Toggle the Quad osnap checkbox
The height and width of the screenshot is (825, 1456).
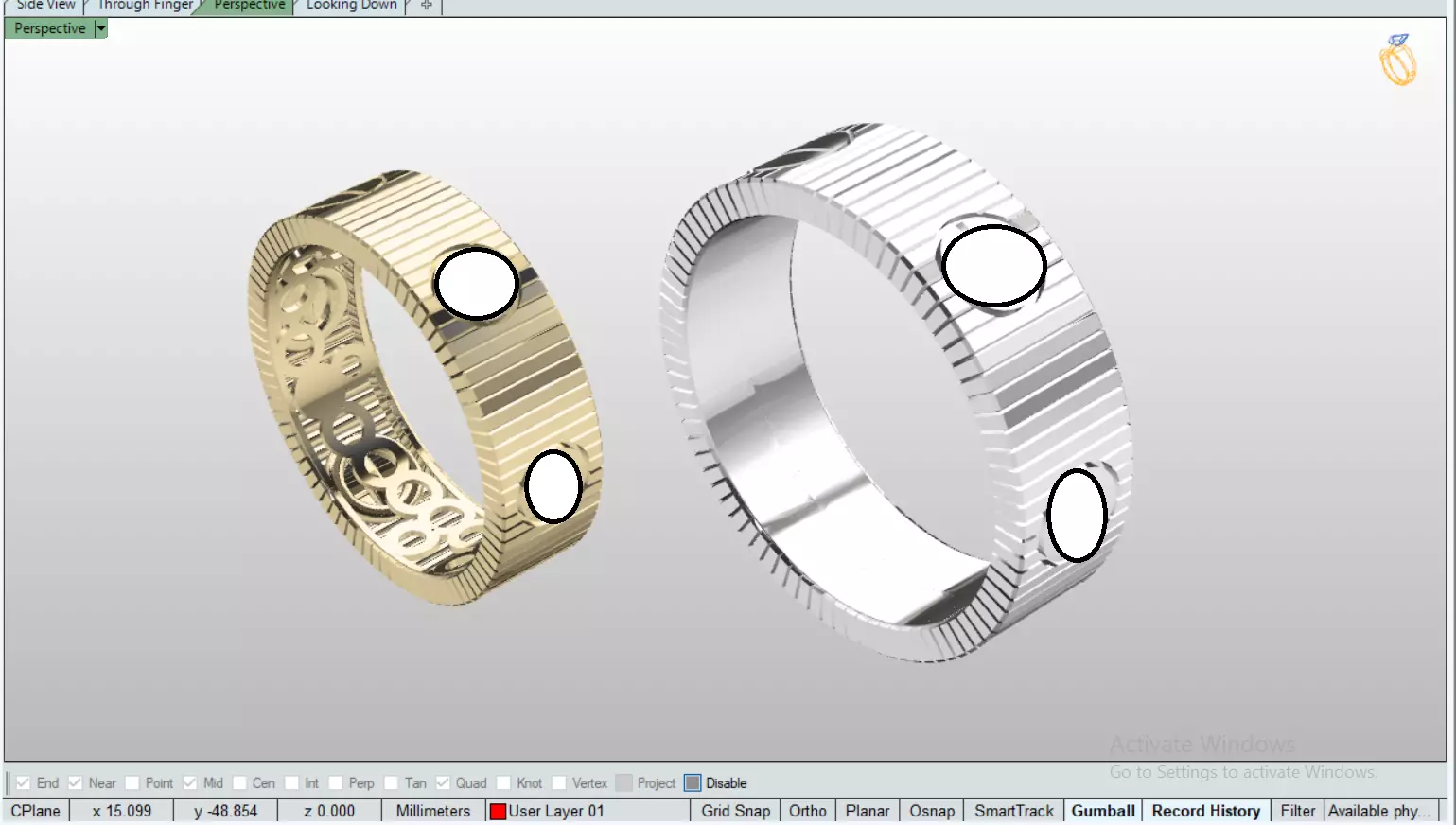point(443,783)
